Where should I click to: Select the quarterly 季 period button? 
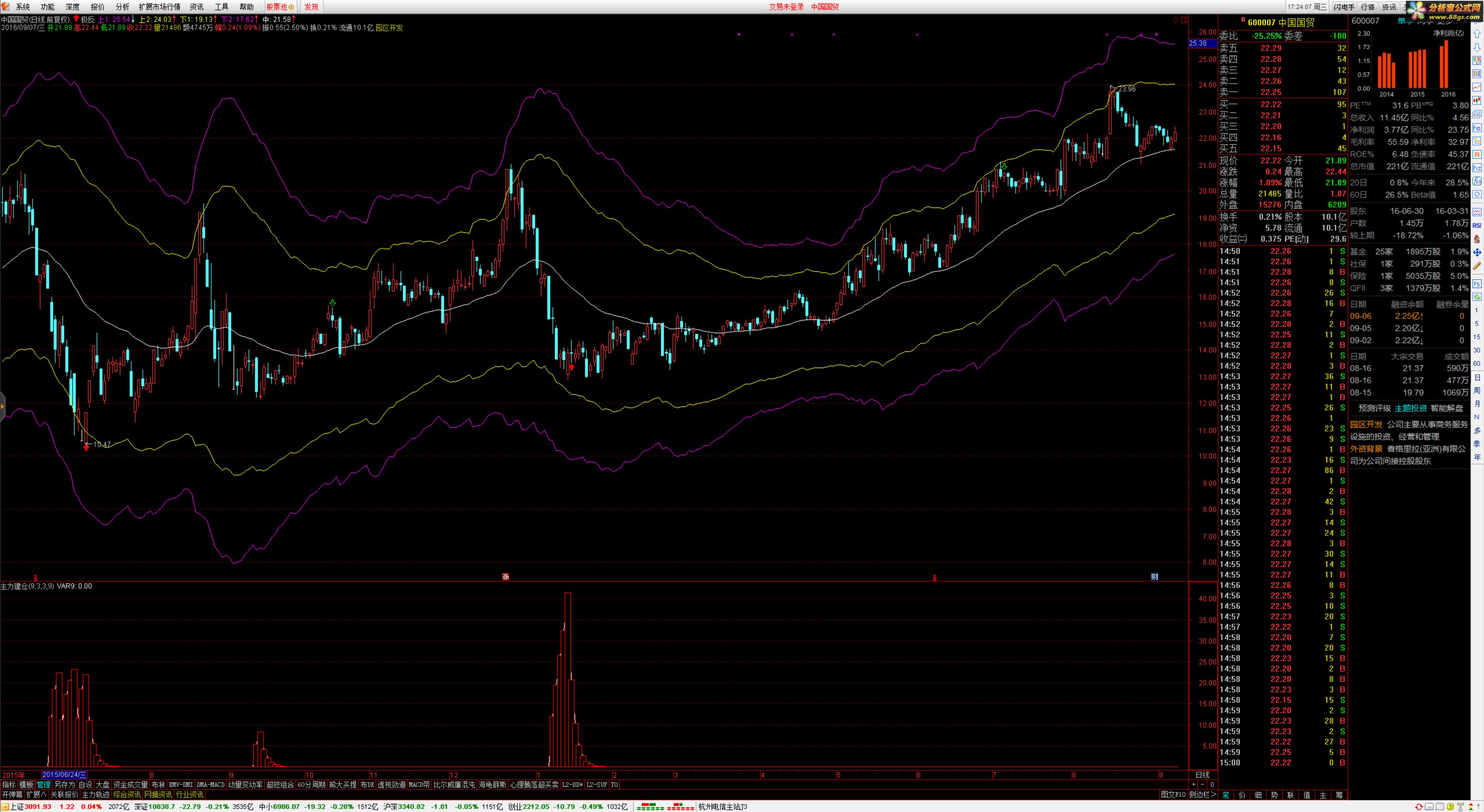pyautogui.click(x=1477, y=444)
